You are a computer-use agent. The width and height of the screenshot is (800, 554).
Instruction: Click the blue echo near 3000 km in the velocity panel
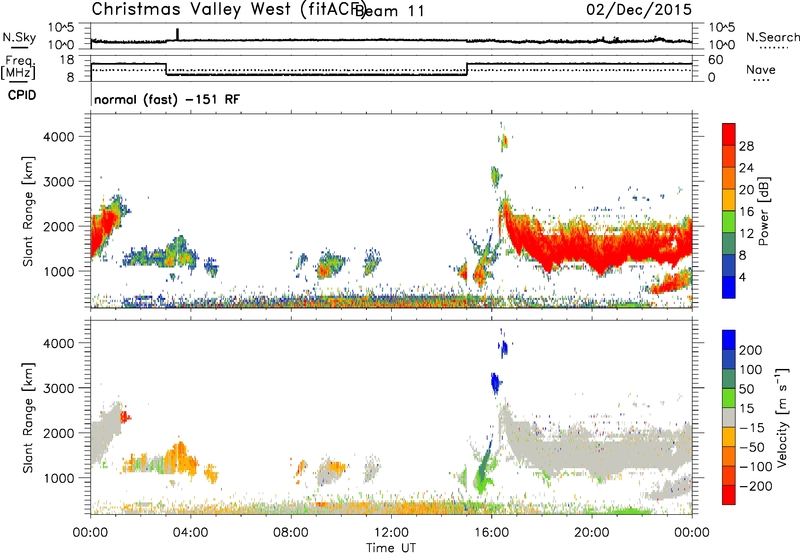[x=495, y=383]
